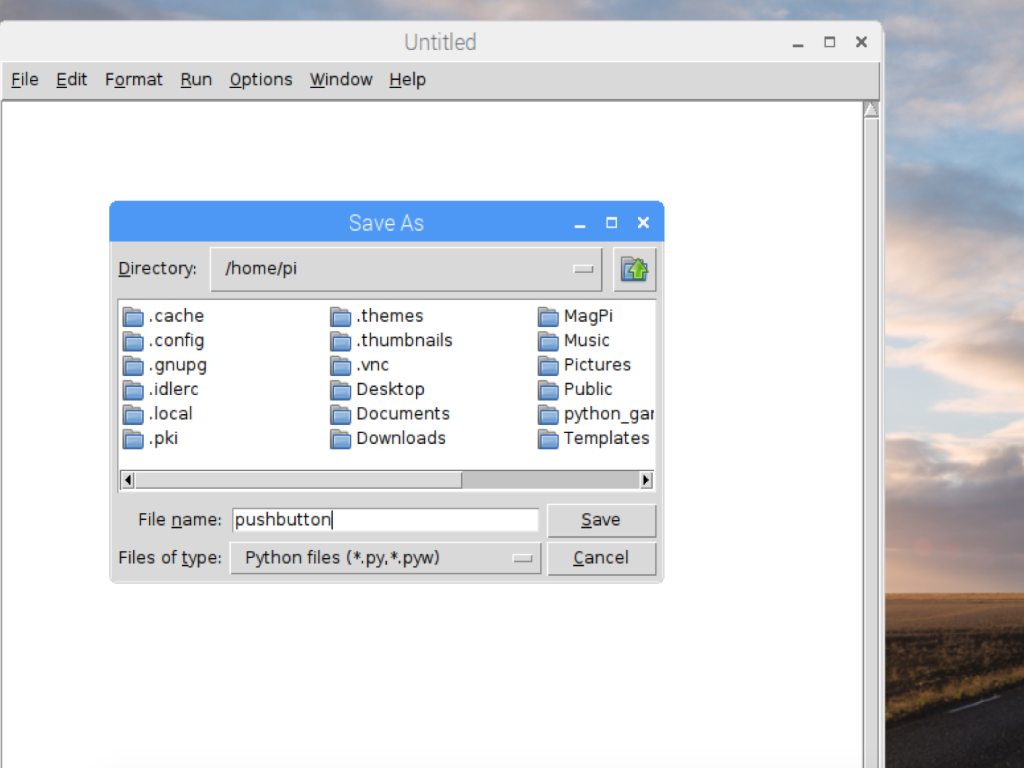This screenshot has height=768, width=1024.
Task: Select the Templates folder name
Action: point(607,438)
